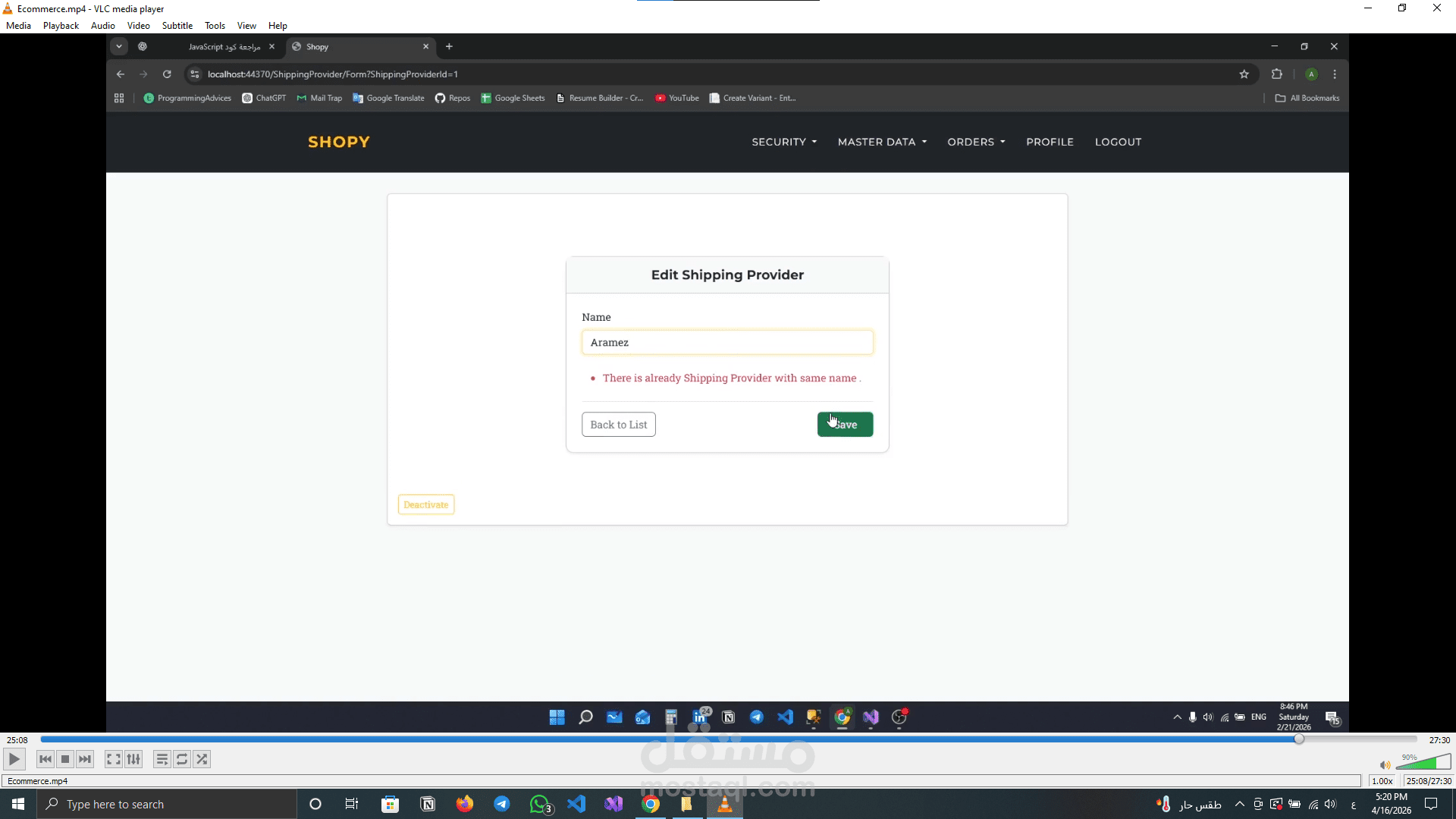Open the Subtitle menu
This screenshot has width=1456, height=819.
tap(177, 25)
